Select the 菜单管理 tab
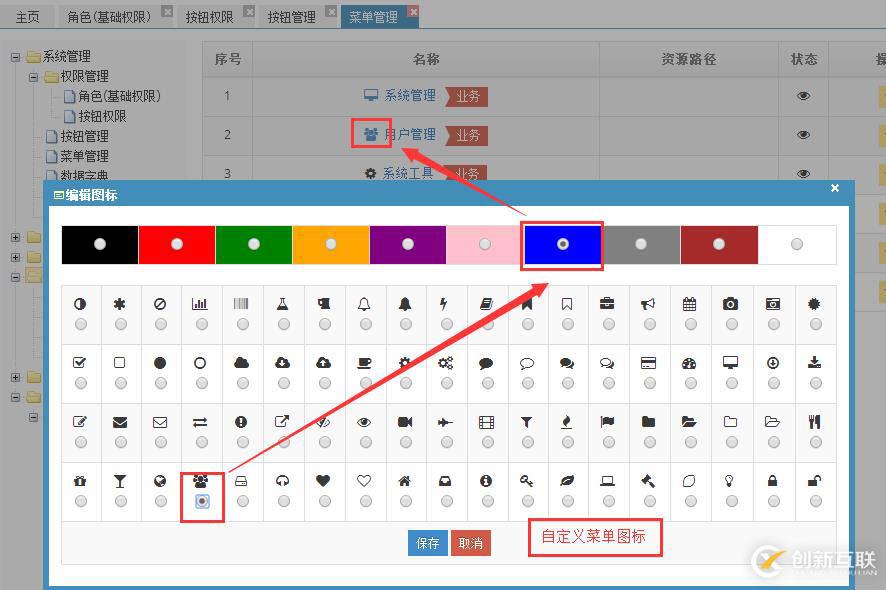The width and height of the screenshot is (886, 590). [x=373, y=17]
